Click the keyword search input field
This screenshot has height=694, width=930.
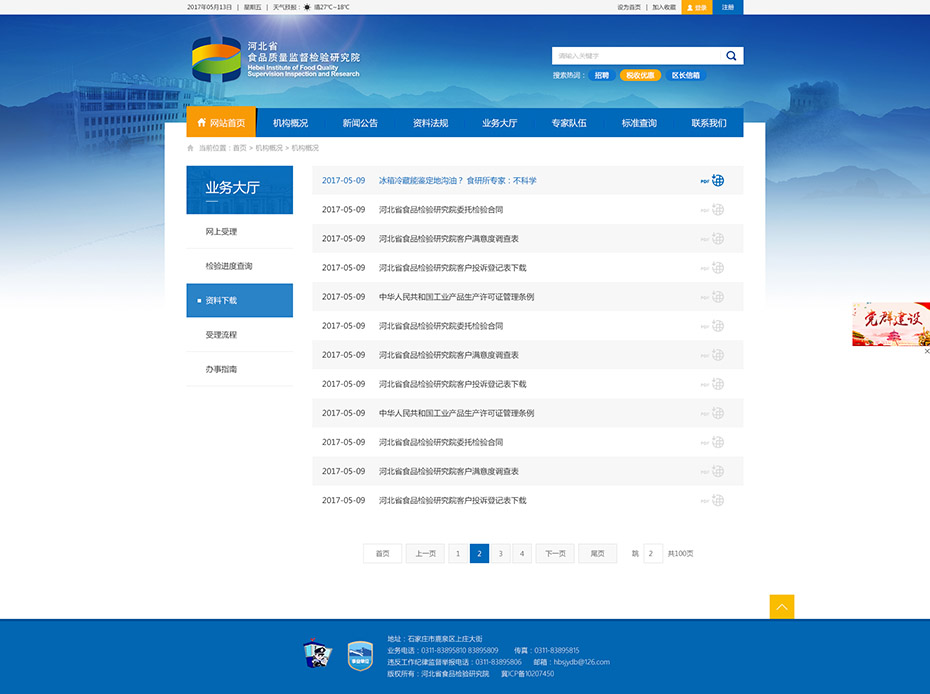point(636,56)
